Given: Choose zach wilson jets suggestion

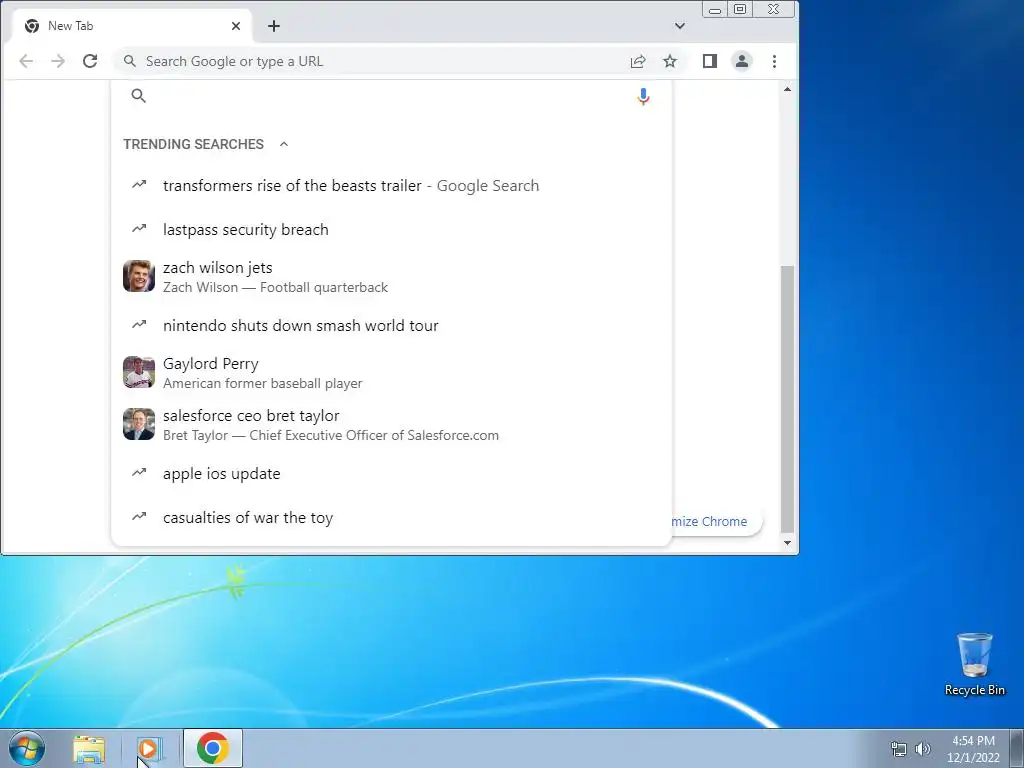Looking at the screenshot, I should (392, 277).
